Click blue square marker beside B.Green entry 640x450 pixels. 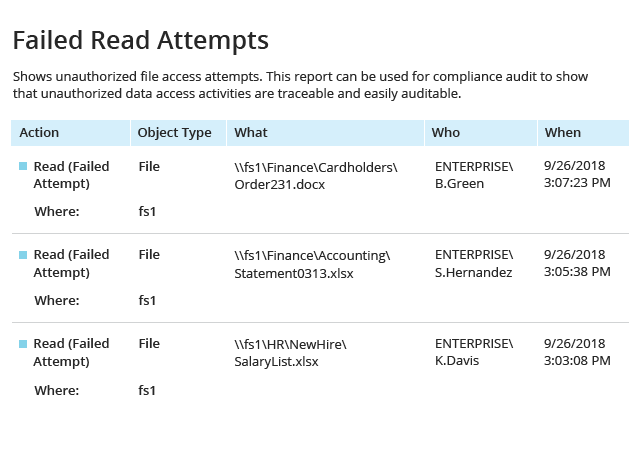click(x=23, y=166)
